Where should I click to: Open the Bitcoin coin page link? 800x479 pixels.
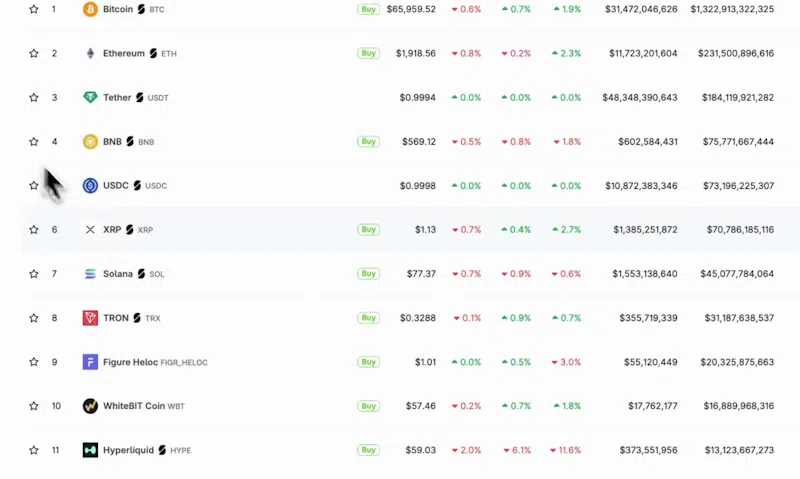[118, 9]
